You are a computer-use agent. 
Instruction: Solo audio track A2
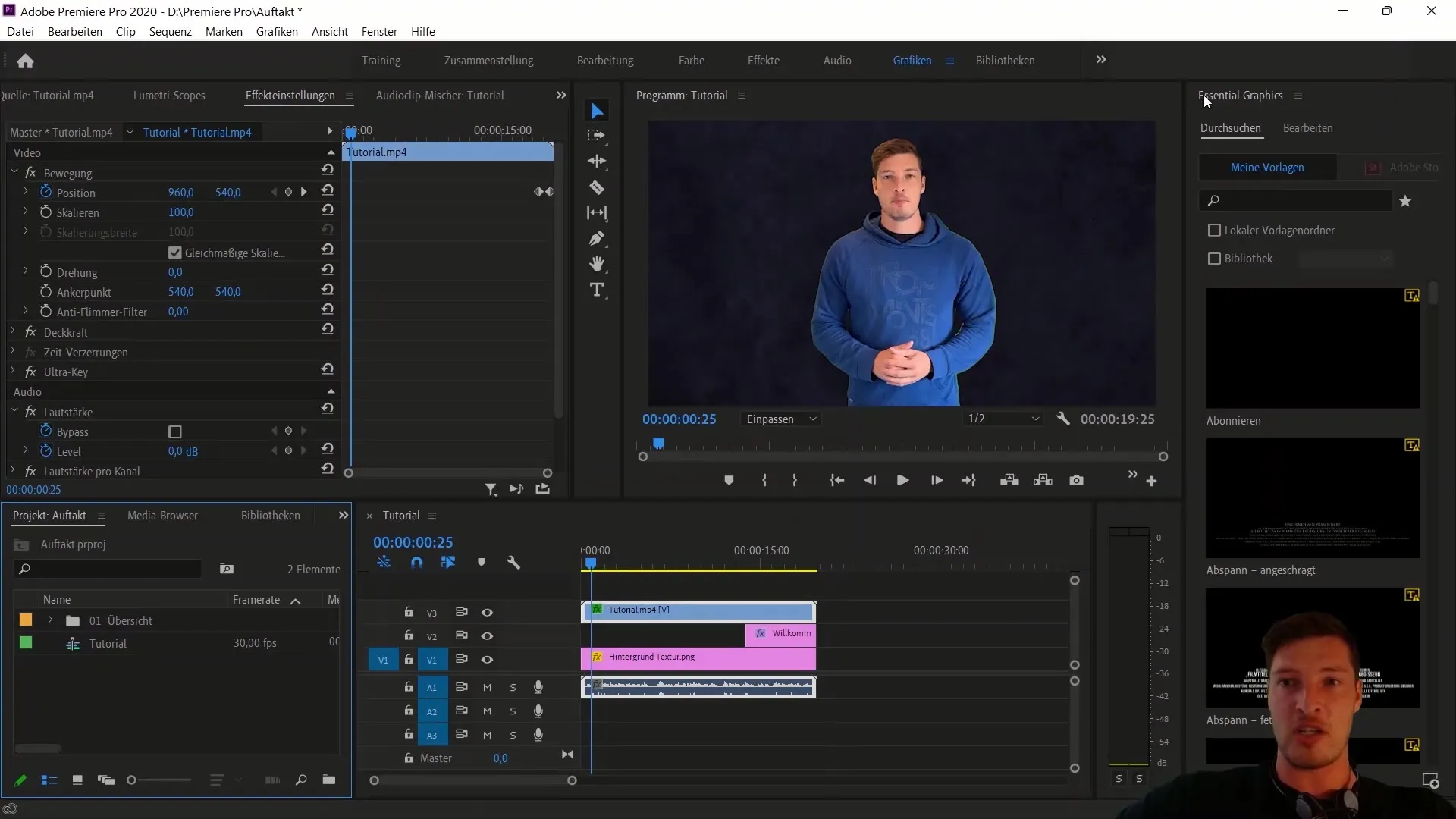513,711
